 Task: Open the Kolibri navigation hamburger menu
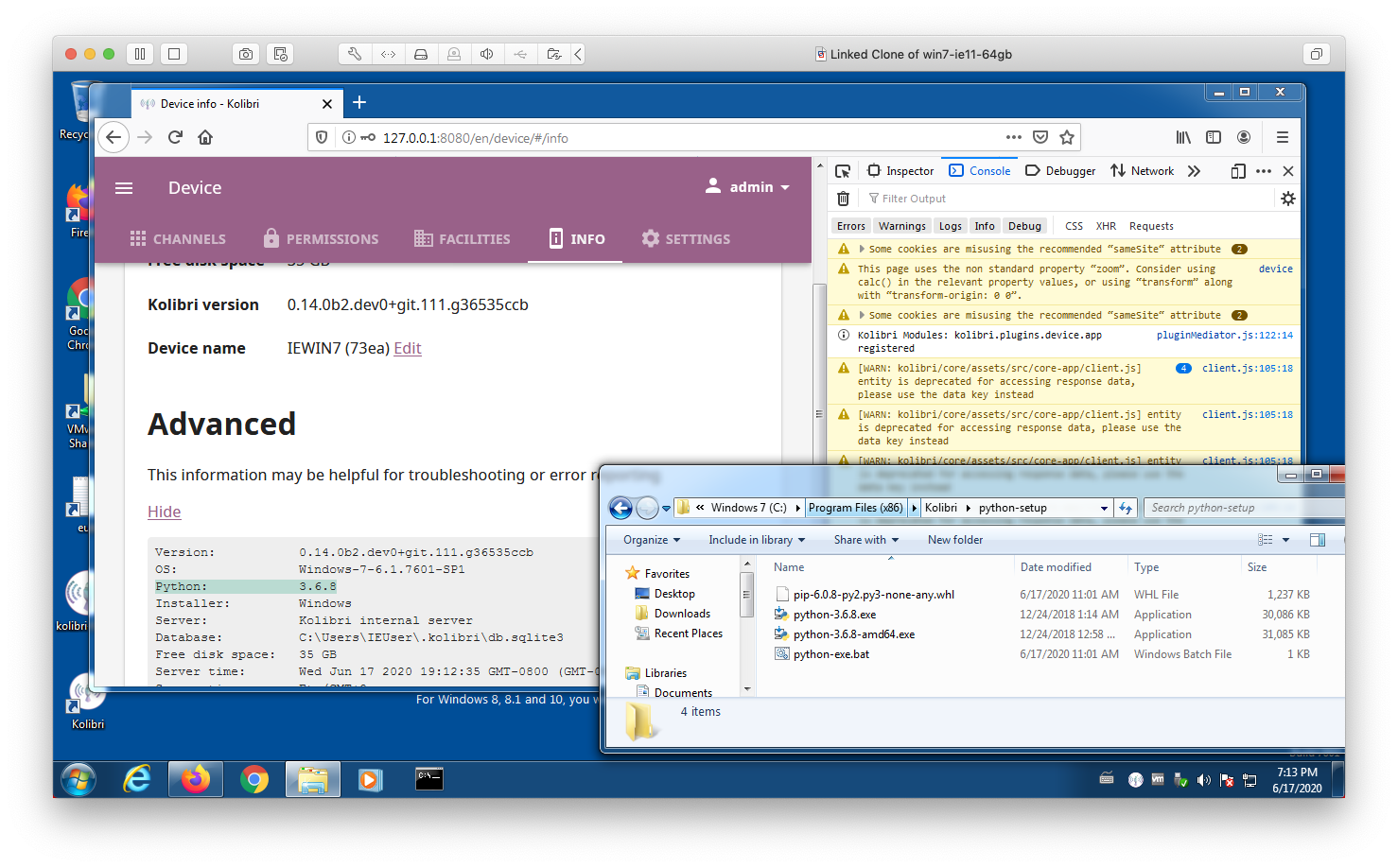(123, 187)
